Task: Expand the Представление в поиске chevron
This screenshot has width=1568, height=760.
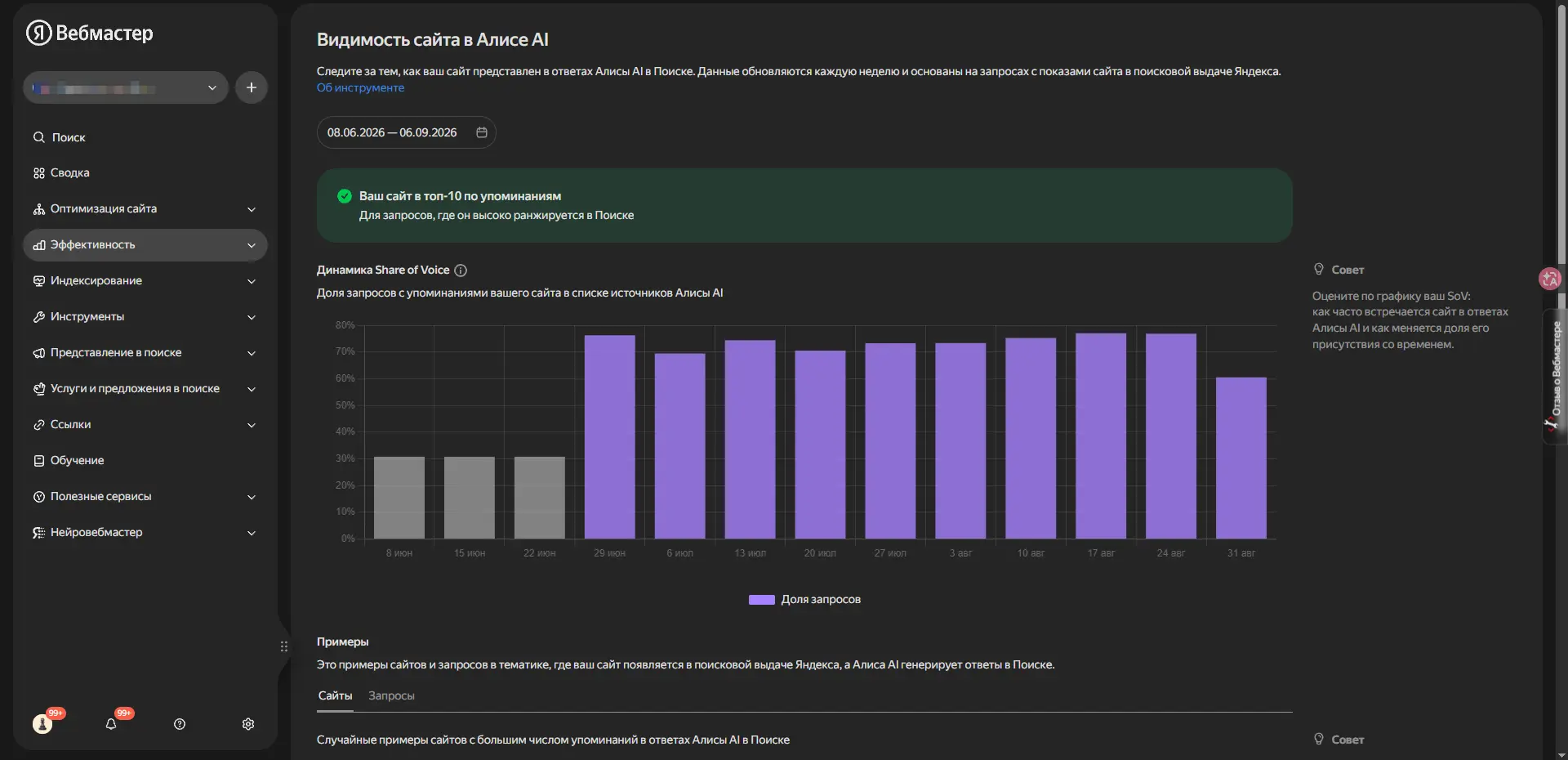Action: pyautogui.click(x=252, y=353)
